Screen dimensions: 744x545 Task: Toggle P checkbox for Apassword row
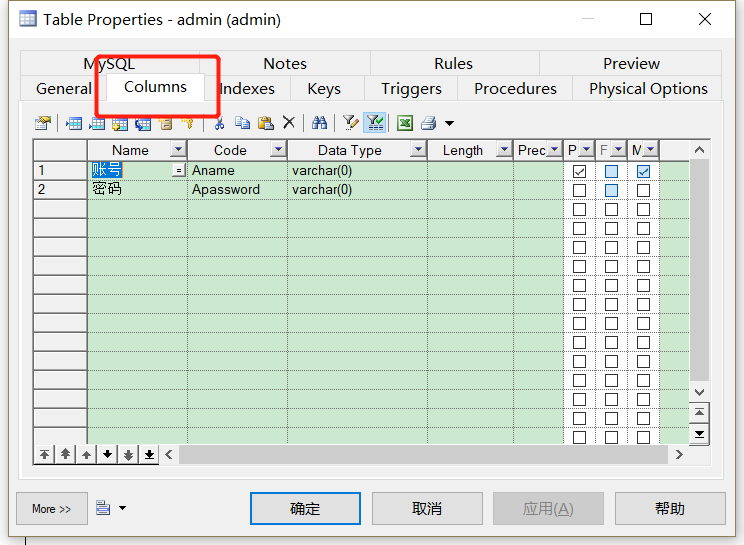click(x=579, y=190)
